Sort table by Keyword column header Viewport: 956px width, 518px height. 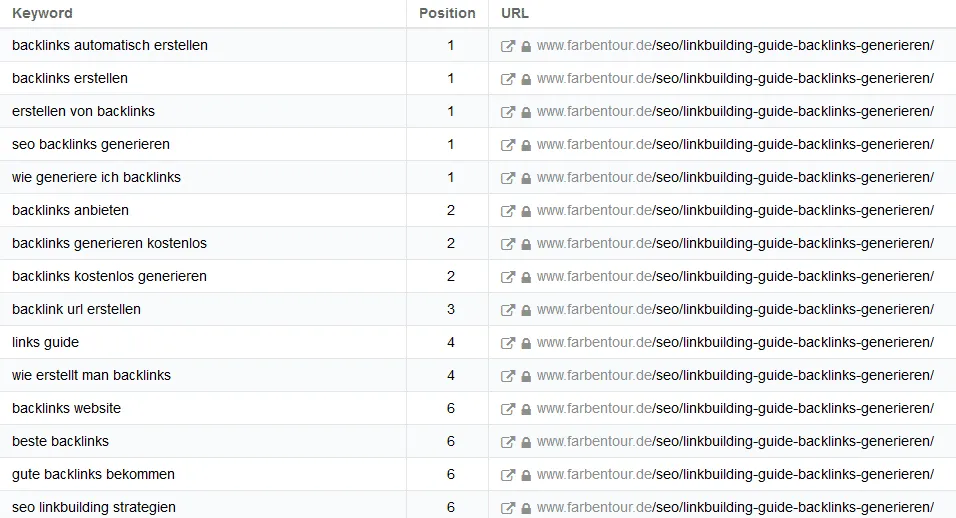[42, 13]
